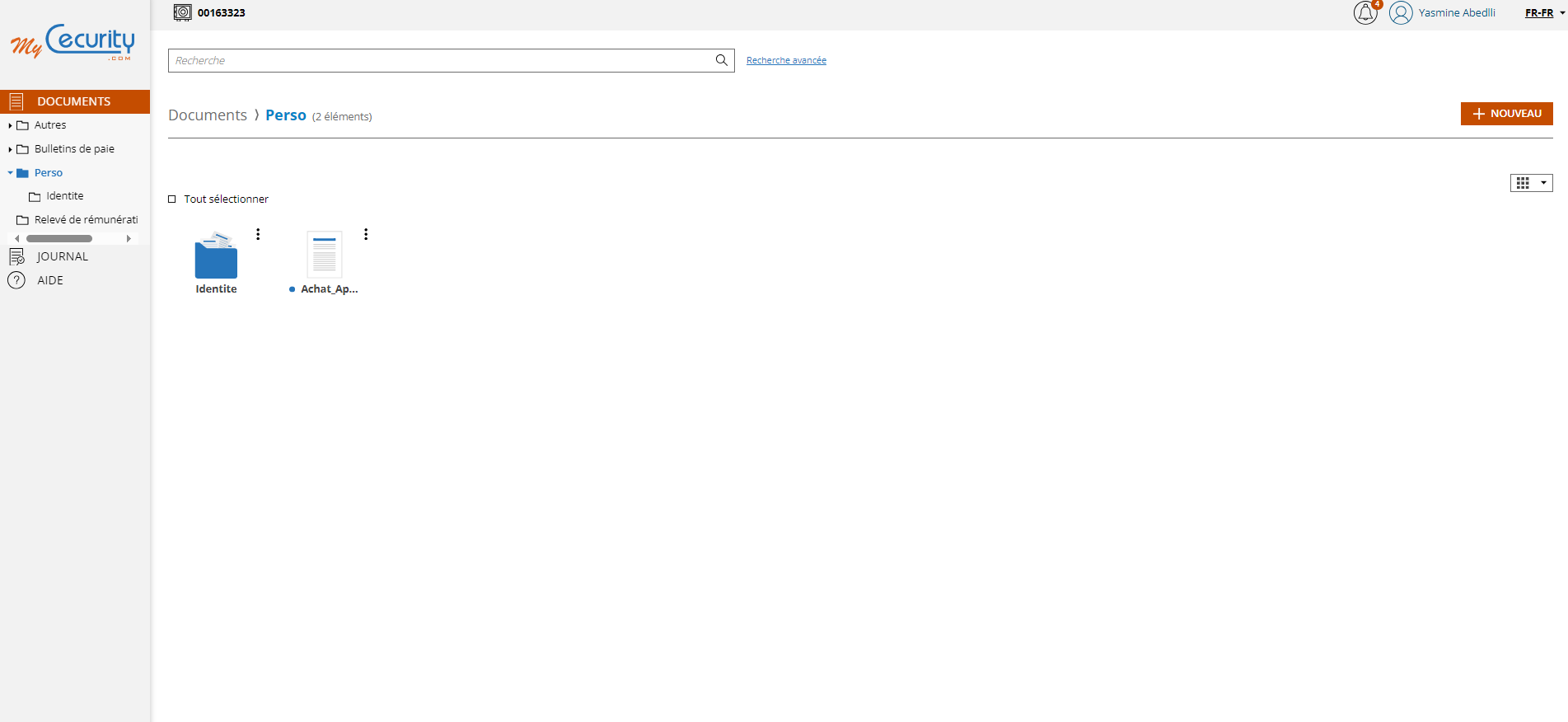Open the Identite folder's three-dot menu

[x=258, y=234]
